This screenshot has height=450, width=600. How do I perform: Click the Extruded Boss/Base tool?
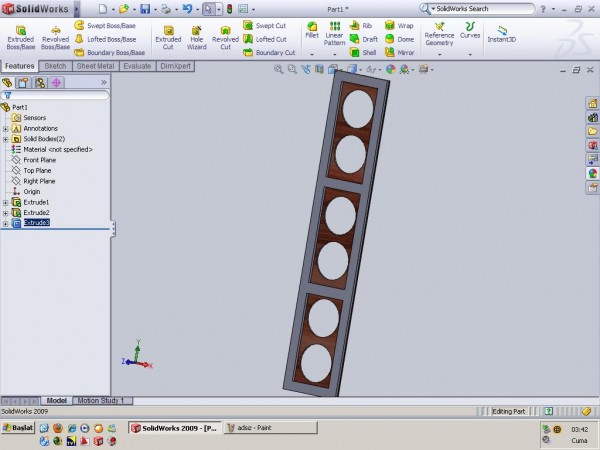tap(20, 38)
